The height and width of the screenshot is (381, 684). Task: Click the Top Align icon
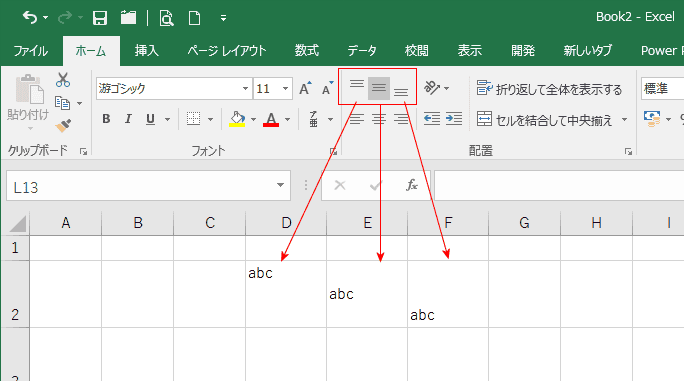[357, 84]
